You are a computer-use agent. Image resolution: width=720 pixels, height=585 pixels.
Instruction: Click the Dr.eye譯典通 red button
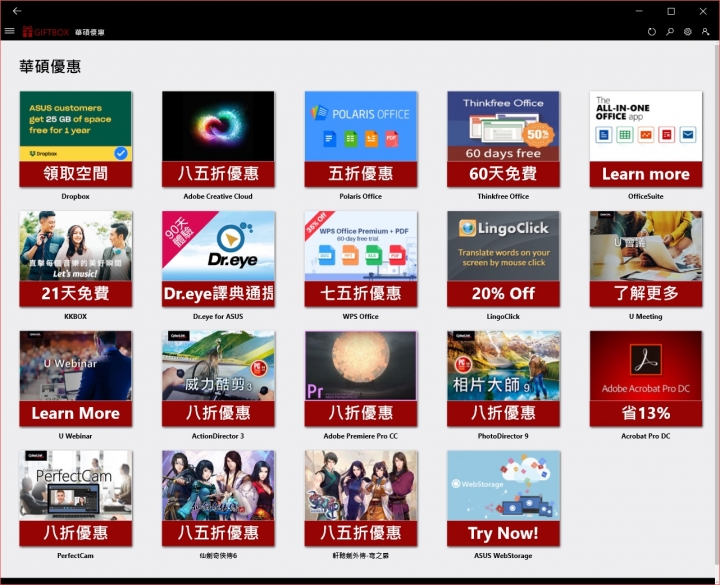pos(218,294)
